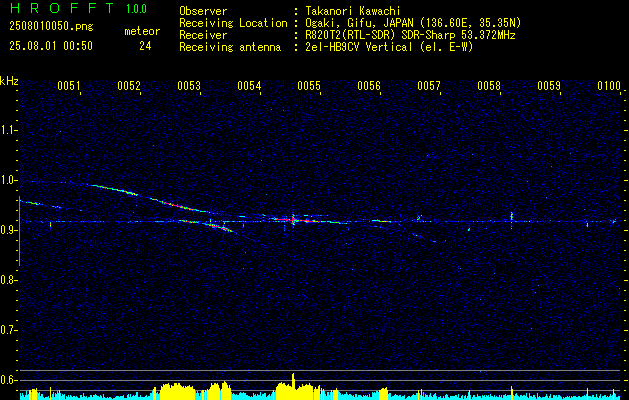Click the Observer field label
This screenshot has height=400, width=629.
tap(203, 11)
